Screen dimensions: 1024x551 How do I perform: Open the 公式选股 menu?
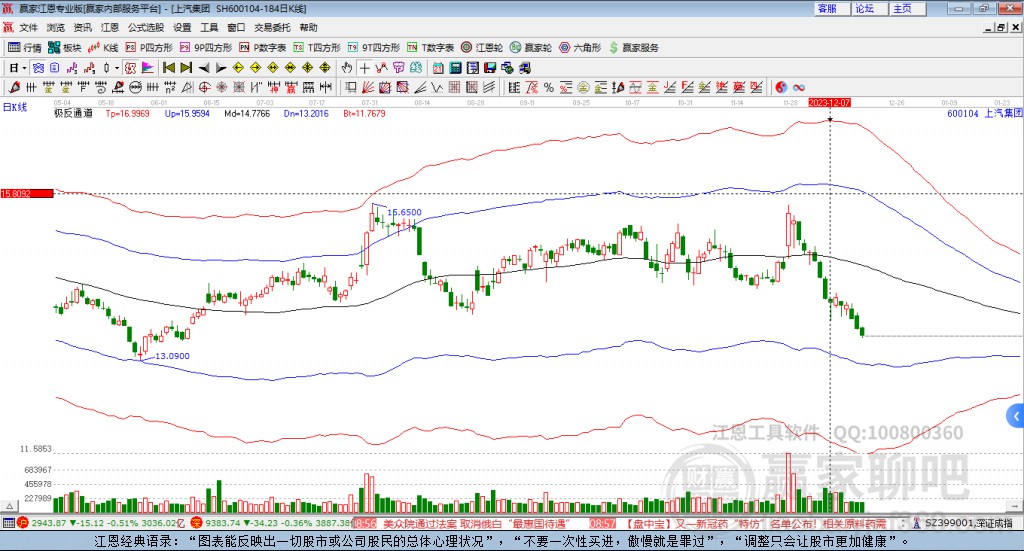pyautogui.click(x=146, y=27)
